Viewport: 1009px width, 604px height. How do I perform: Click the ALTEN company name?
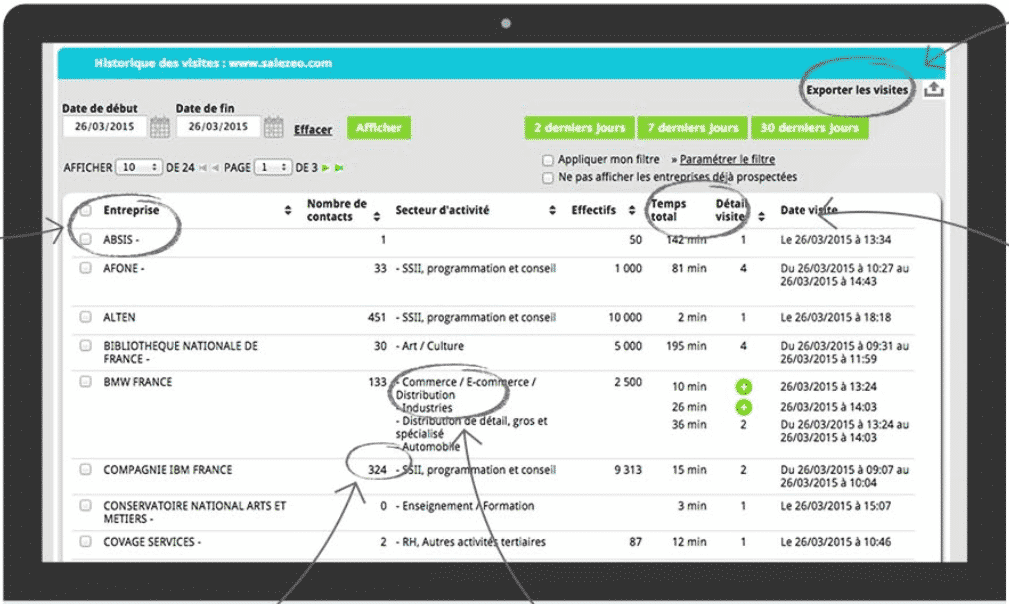(119, 317)
